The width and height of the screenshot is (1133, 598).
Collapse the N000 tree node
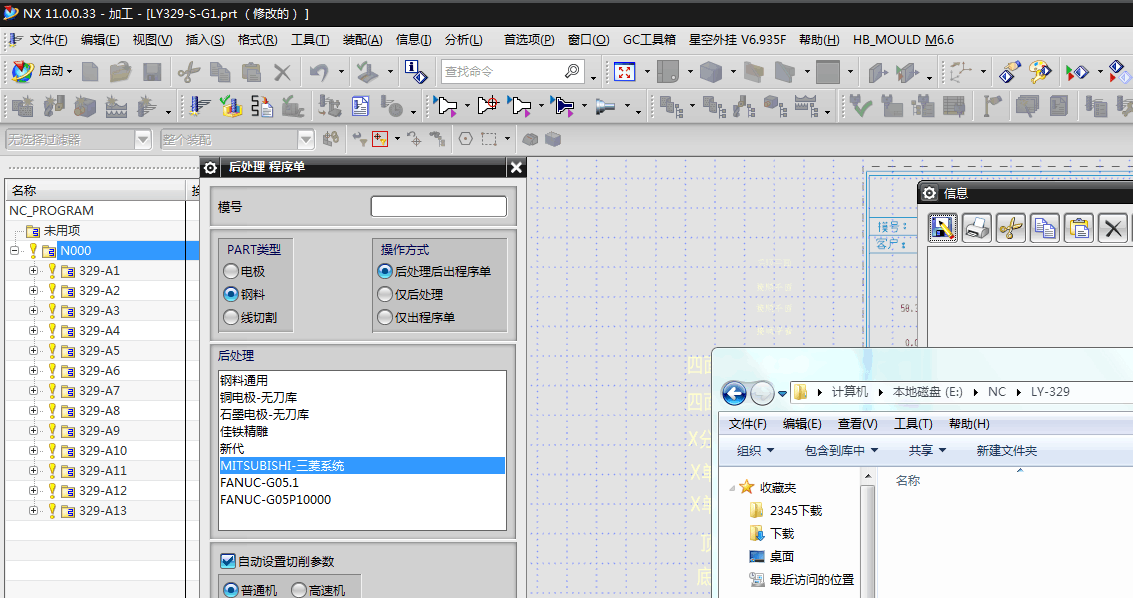14,251
